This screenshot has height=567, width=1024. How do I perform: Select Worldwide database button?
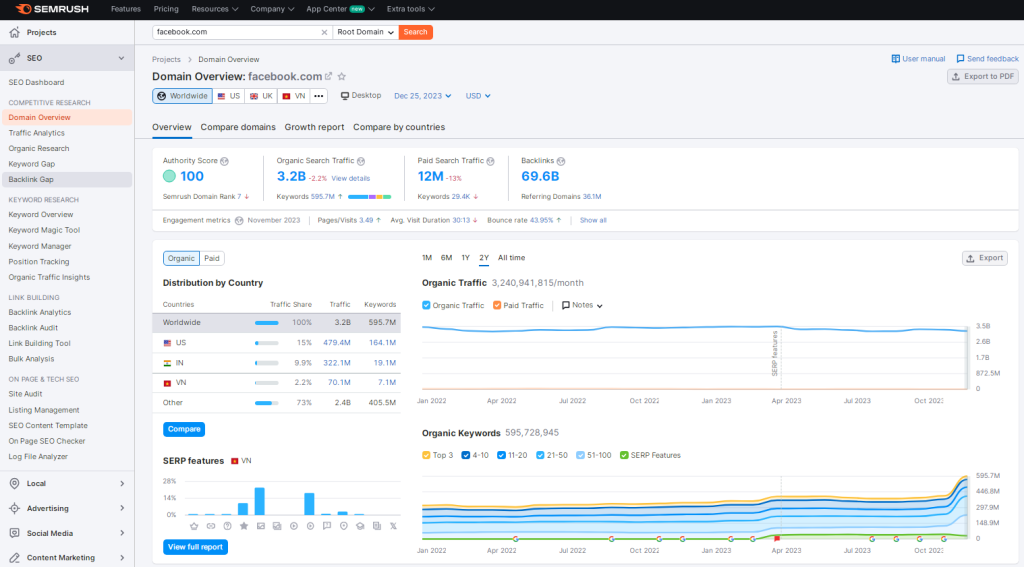tap(182, 96)
